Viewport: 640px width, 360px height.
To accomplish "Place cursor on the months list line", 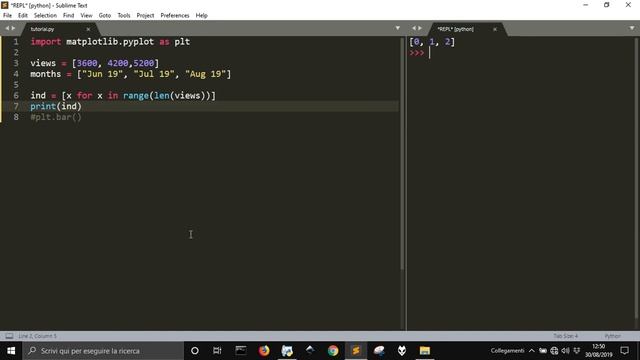I will (x=131, y=74).
